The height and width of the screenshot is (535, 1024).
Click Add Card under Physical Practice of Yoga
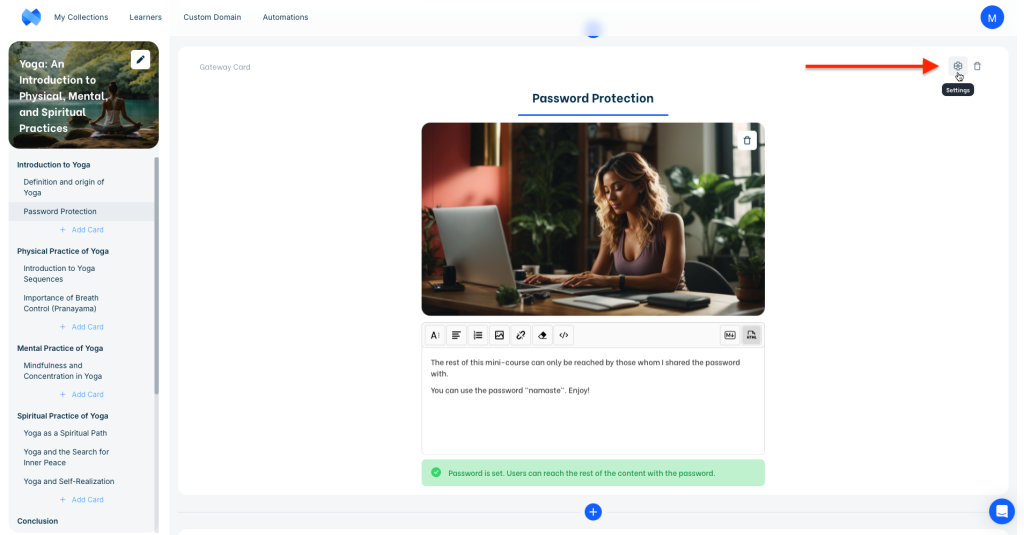tap(81, 327)
